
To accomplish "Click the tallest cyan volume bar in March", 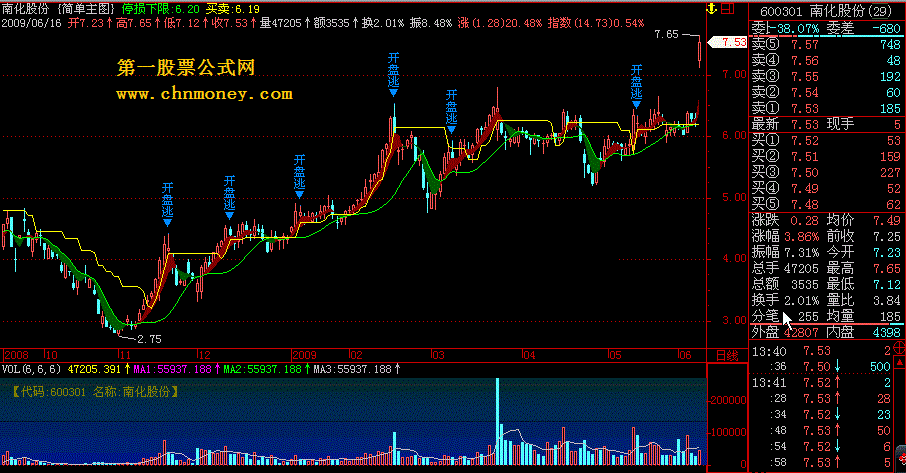I will pos(497,422).
